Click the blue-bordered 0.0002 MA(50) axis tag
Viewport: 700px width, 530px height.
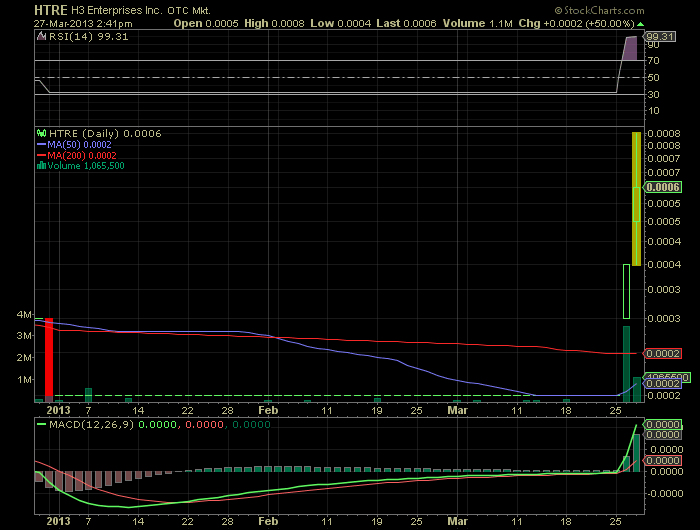click(662, 384)
